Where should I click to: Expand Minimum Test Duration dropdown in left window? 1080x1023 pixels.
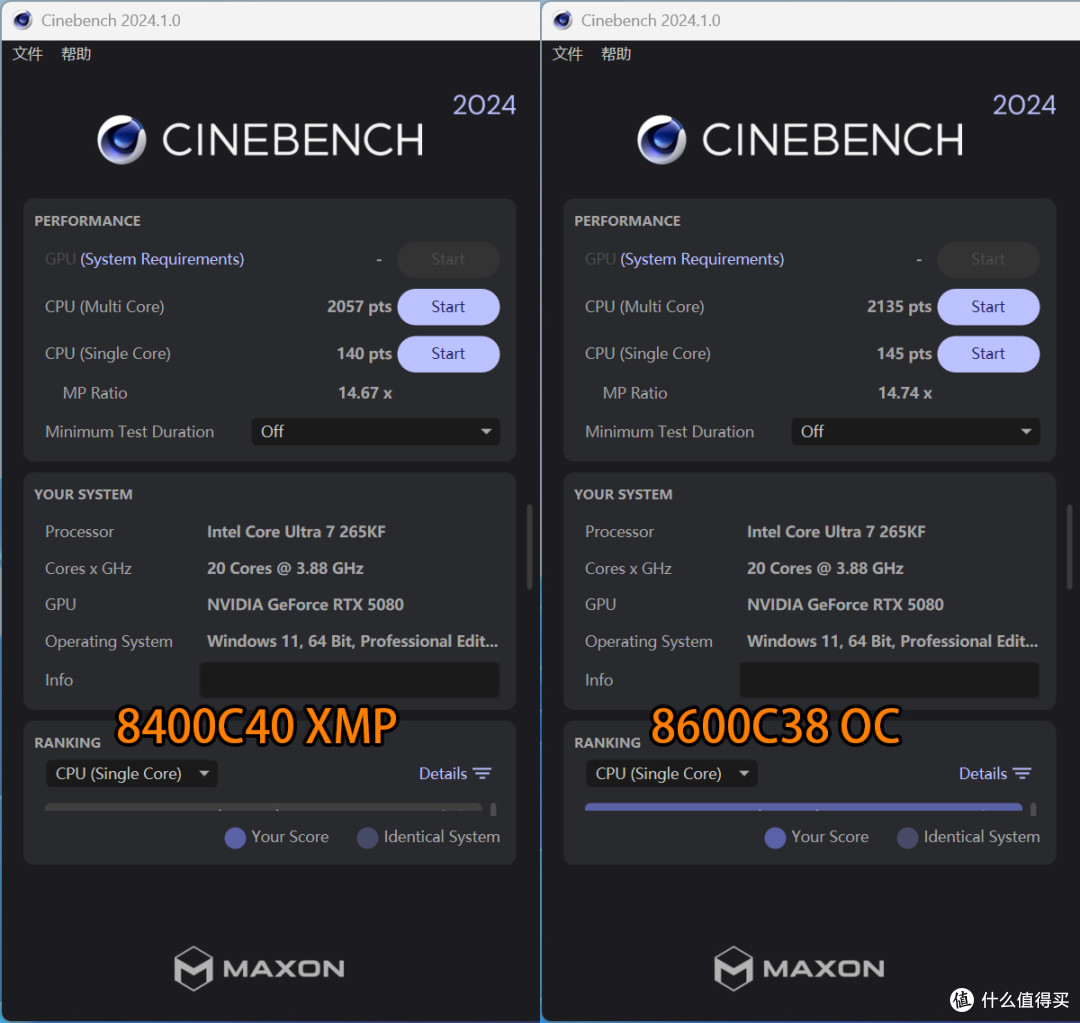coord(375,431)
